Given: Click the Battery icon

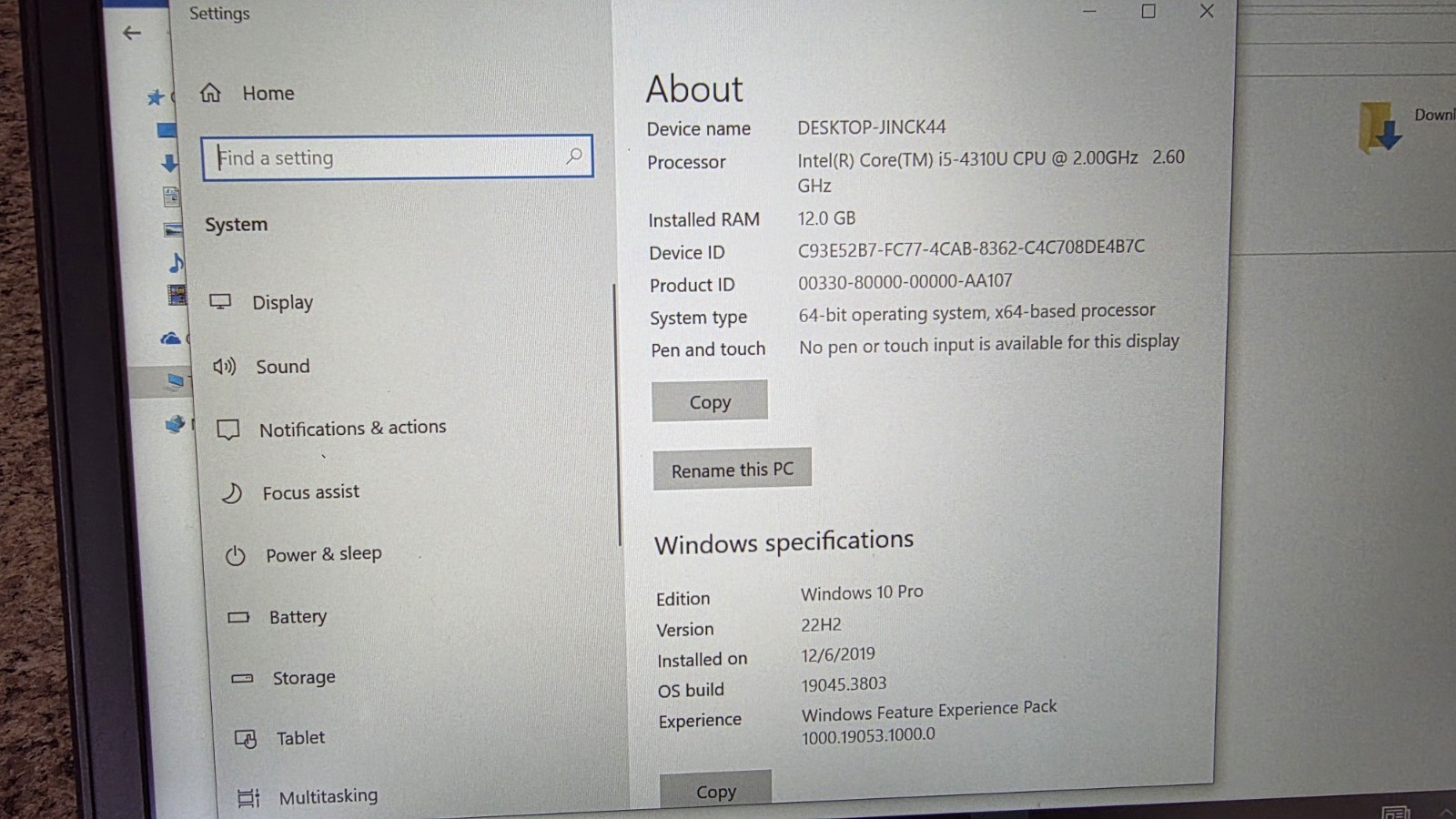Looking at the screenshot, I should 238,617.
